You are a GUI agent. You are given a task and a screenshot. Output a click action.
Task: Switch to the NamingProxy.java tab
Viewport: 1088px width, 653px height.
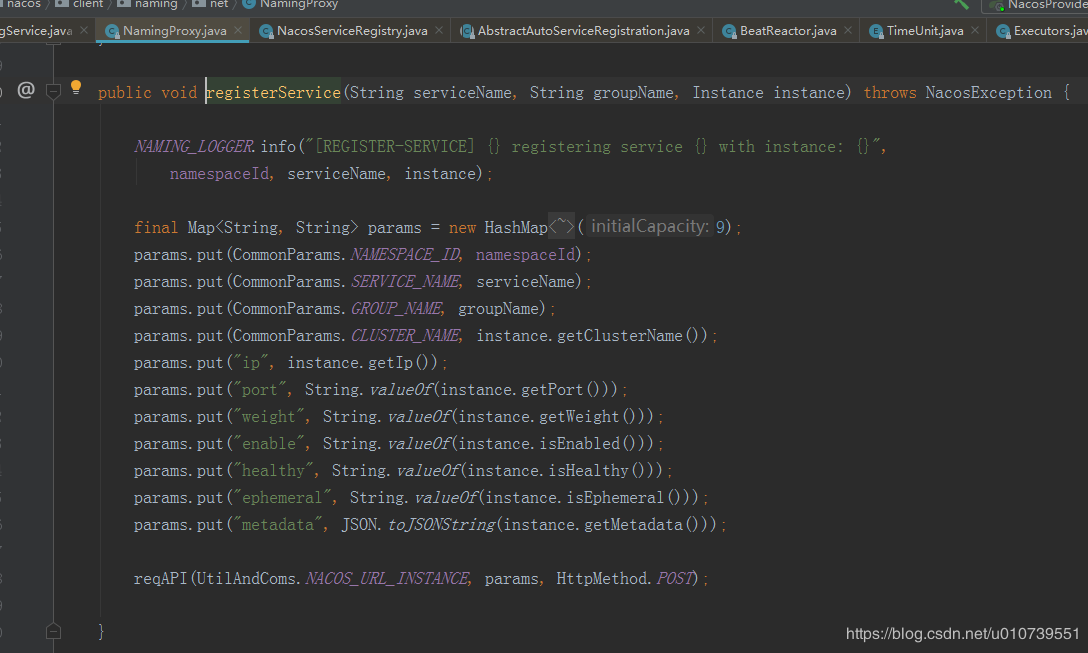tap(174, 31)
